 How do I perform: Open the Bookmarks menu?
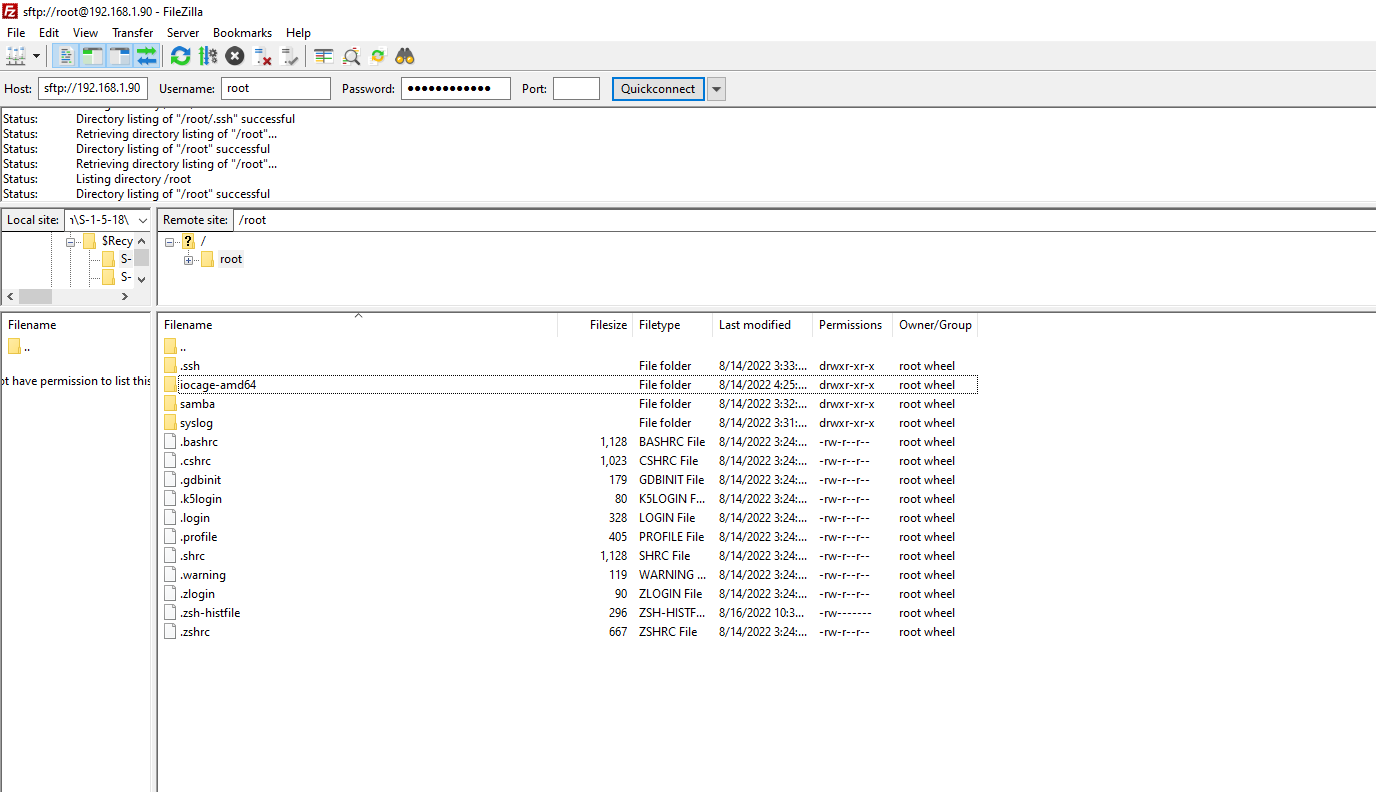click(x=242, y=33)
